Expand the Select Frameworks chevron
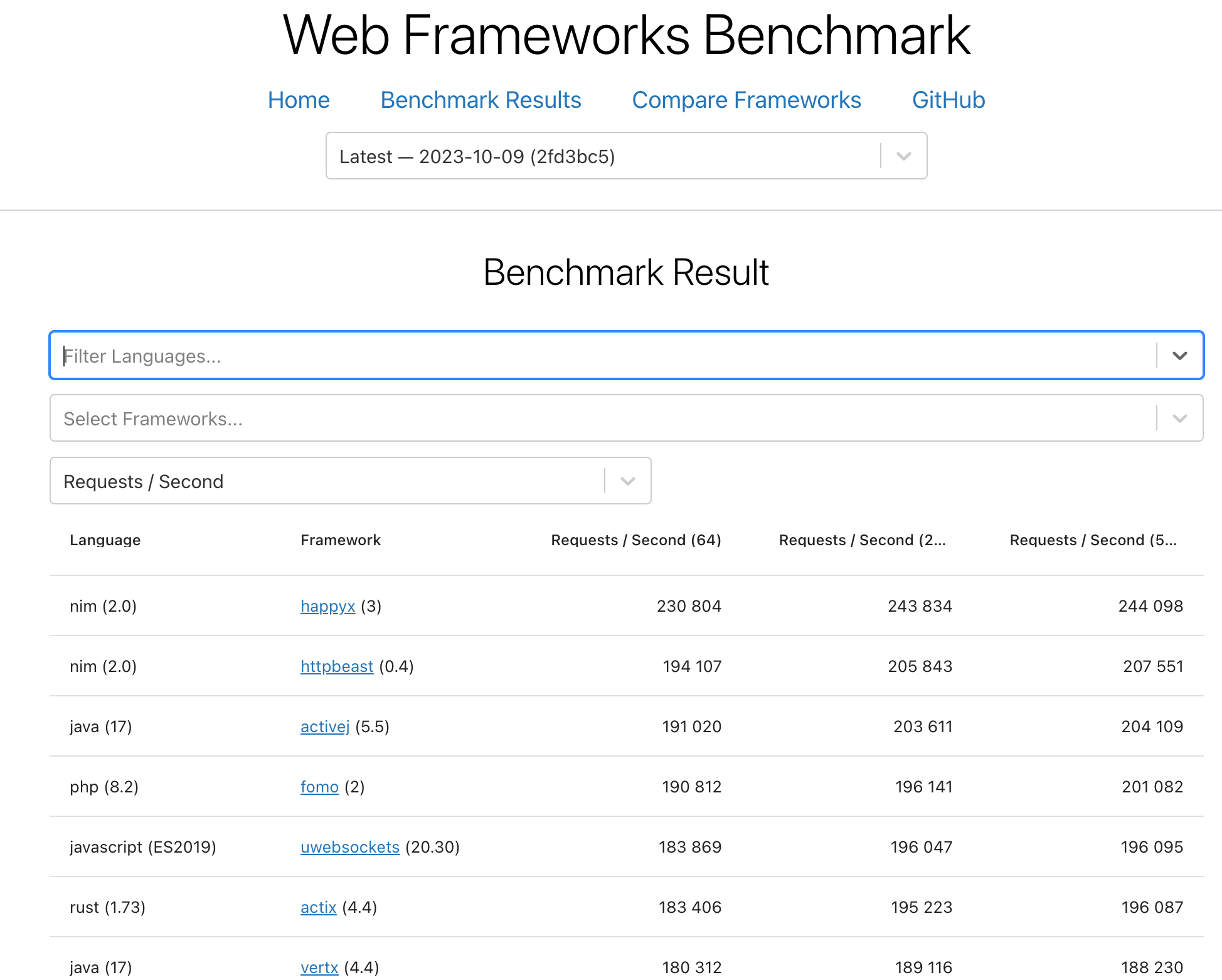Screen dimensions: 1222x980 pos(1179,418)
